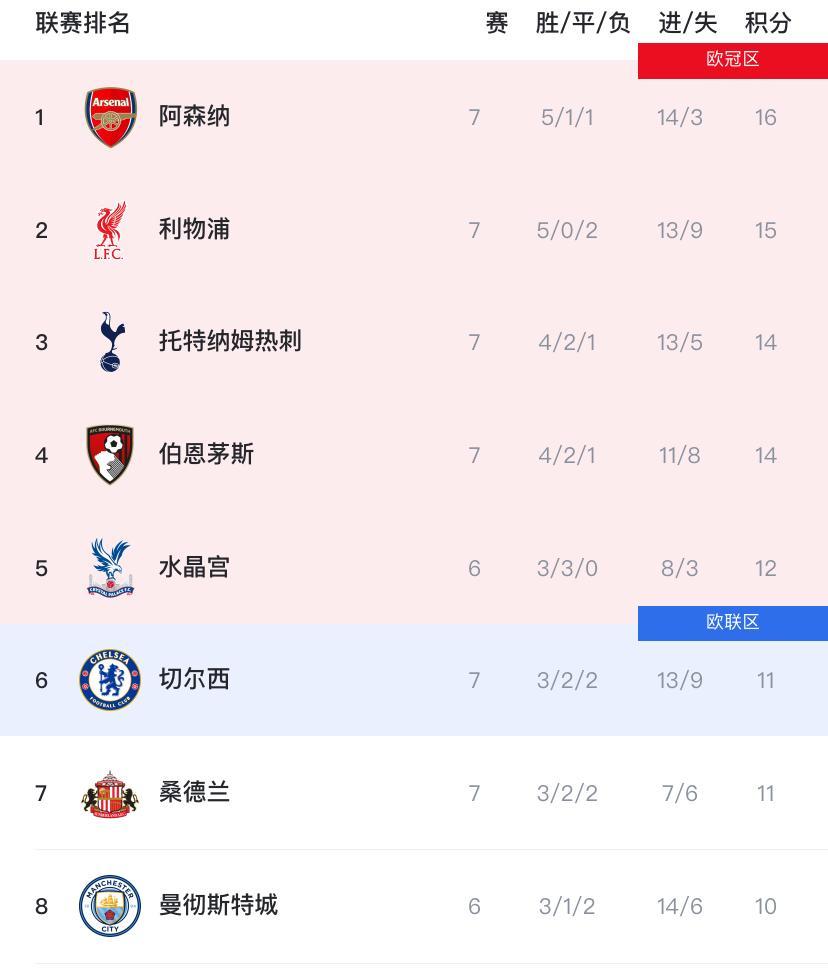Open 切尔西 team page
Screen dimensions: 828x979
[195, 680]
